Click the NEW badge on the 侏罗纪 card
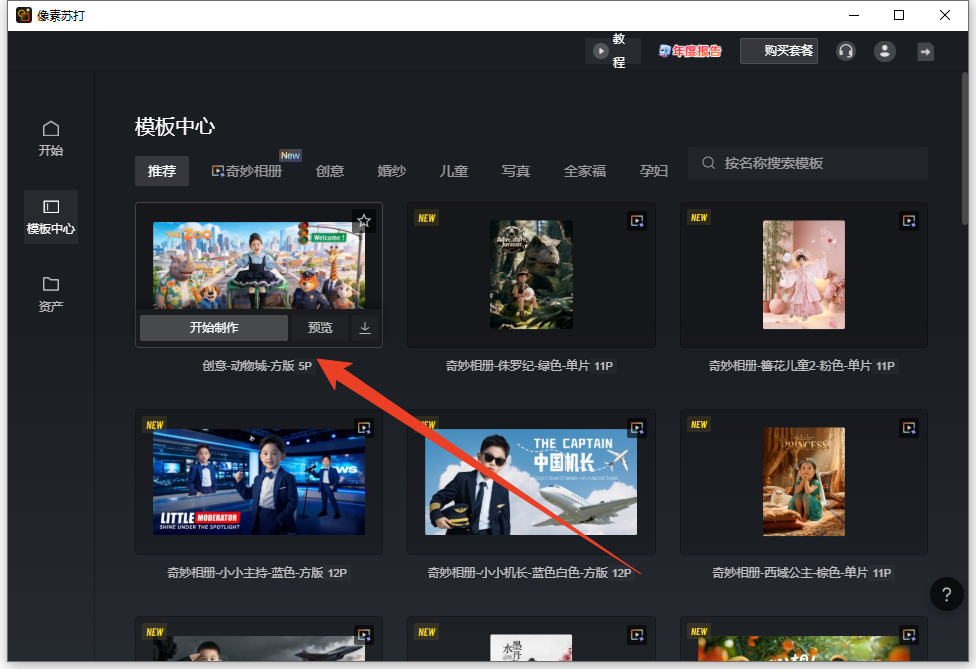Image resolution: width=976 pixels, height=669 pixels. 427,218
